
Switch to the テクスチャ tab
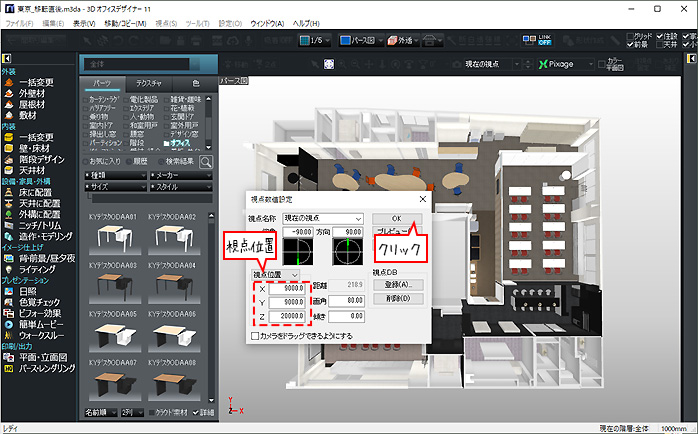pyautogui.click(x=149, y=82)
